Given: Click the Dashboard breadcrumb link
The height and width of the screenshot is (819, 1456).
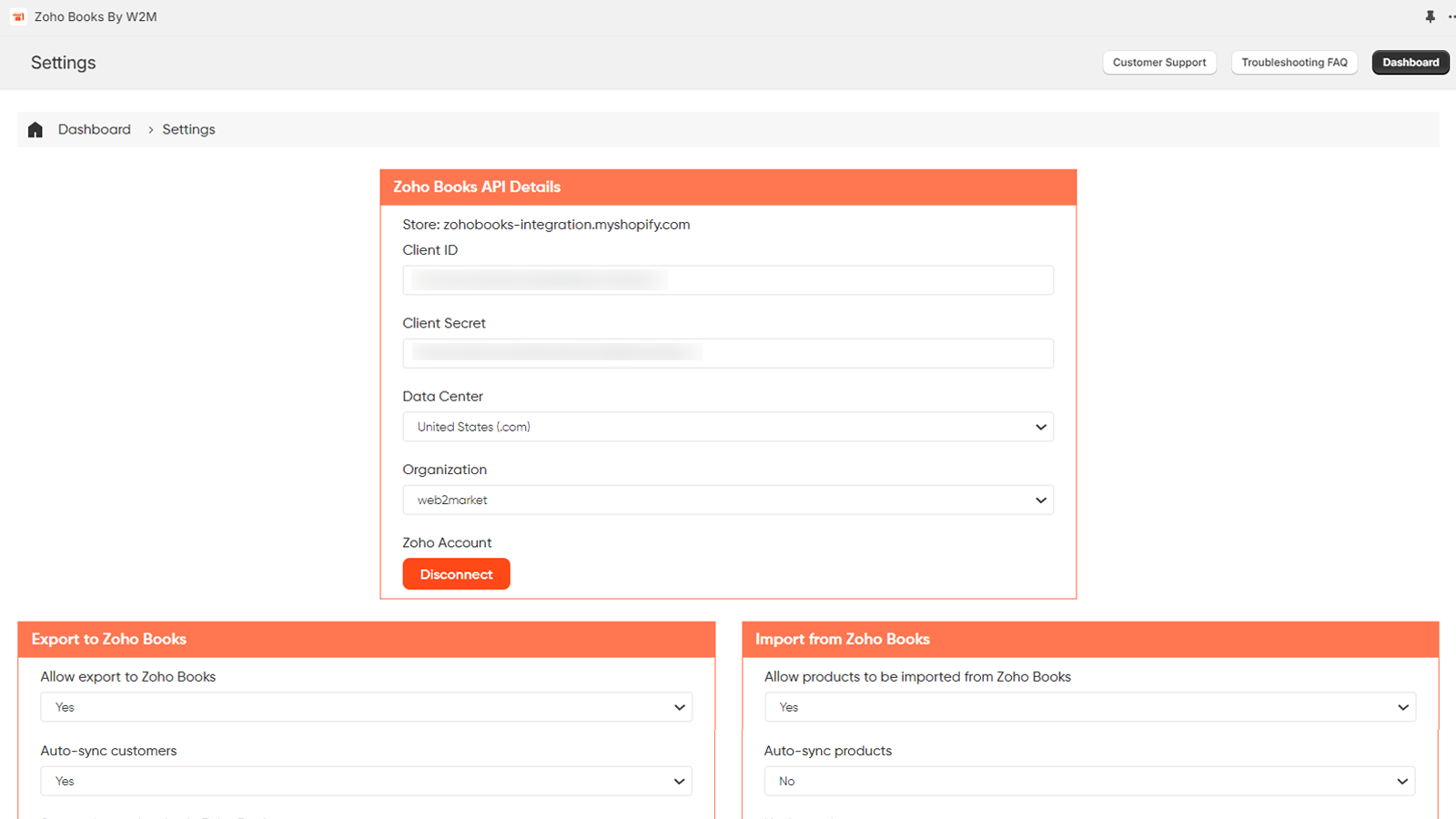Looking at the screenshot, I should [95, 130].
